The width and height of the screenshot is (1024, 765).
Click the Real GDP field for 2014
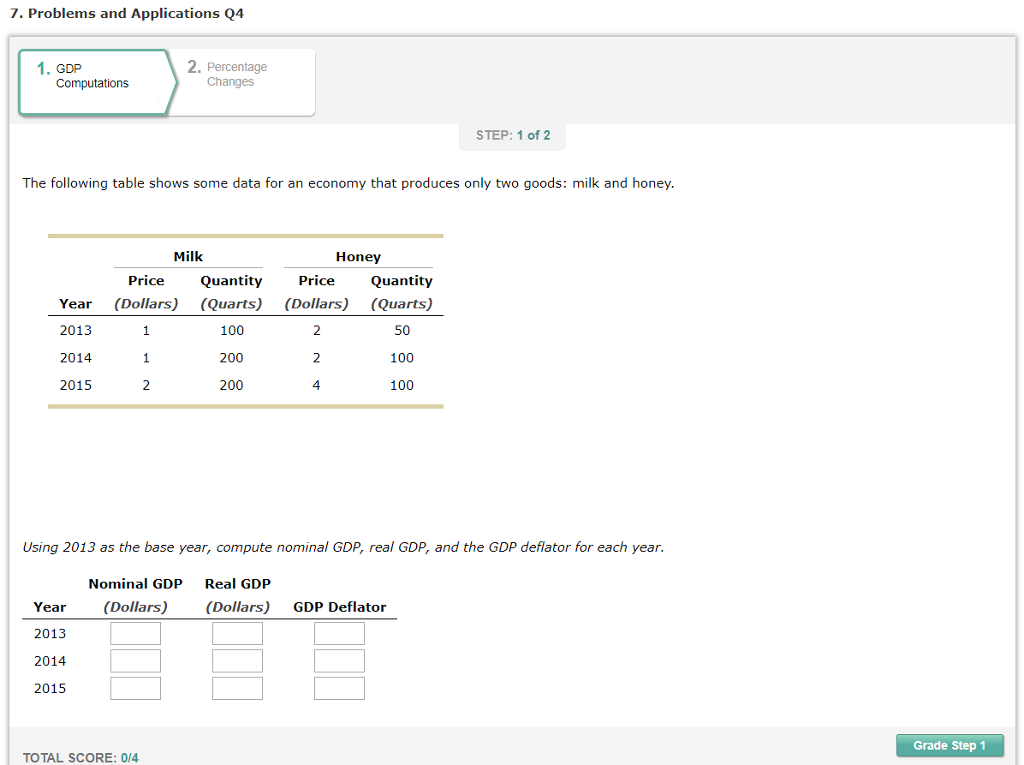pos(237,660)
